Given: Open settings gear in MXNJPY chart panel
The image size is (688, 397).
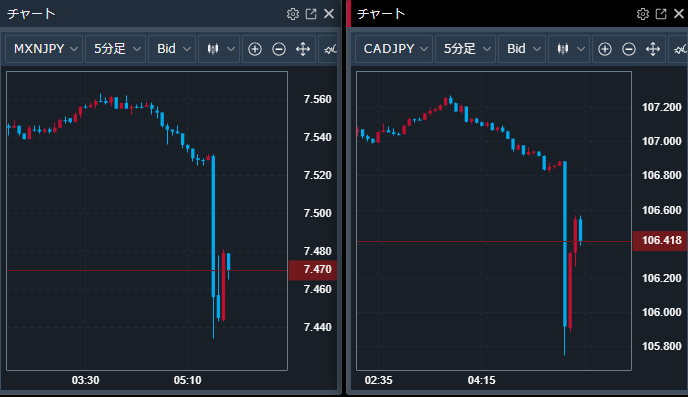Looking at the screenshot, I should pos(293,14).
